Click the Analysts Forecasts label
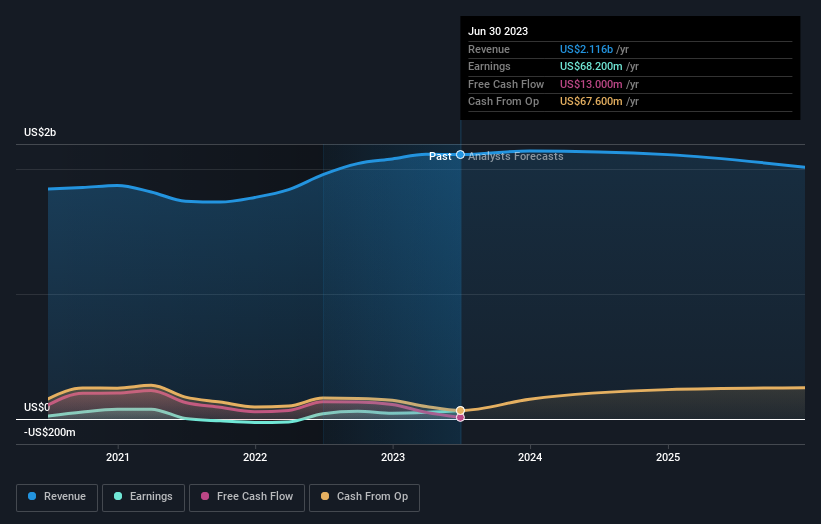Screen dimensions: 821x524 [x=516, y=156]
